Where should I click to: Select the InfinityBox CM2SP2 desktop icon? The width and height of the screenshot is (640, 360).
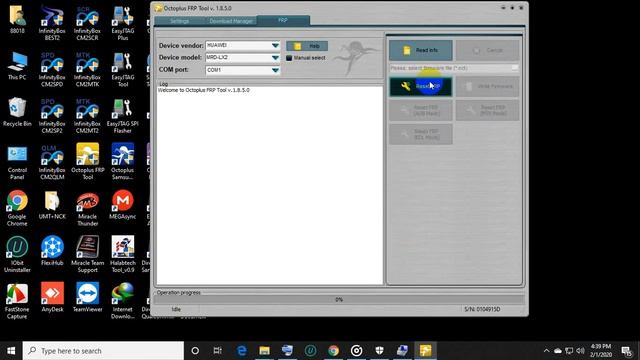tap(52, 116)
